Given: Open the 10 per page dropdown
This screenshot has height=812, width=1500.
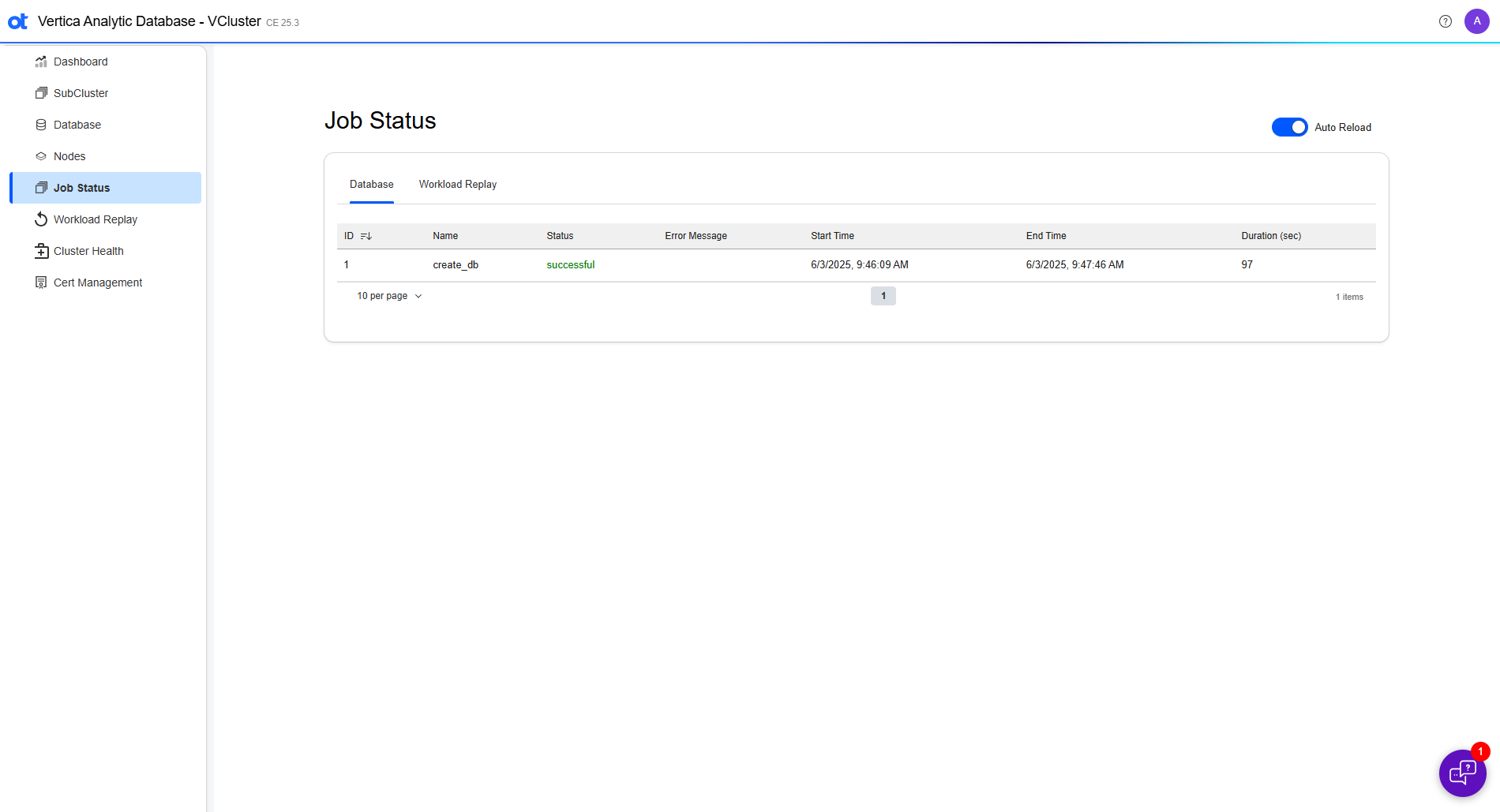Looking at the screenshot, I should (x=389, y=296).
